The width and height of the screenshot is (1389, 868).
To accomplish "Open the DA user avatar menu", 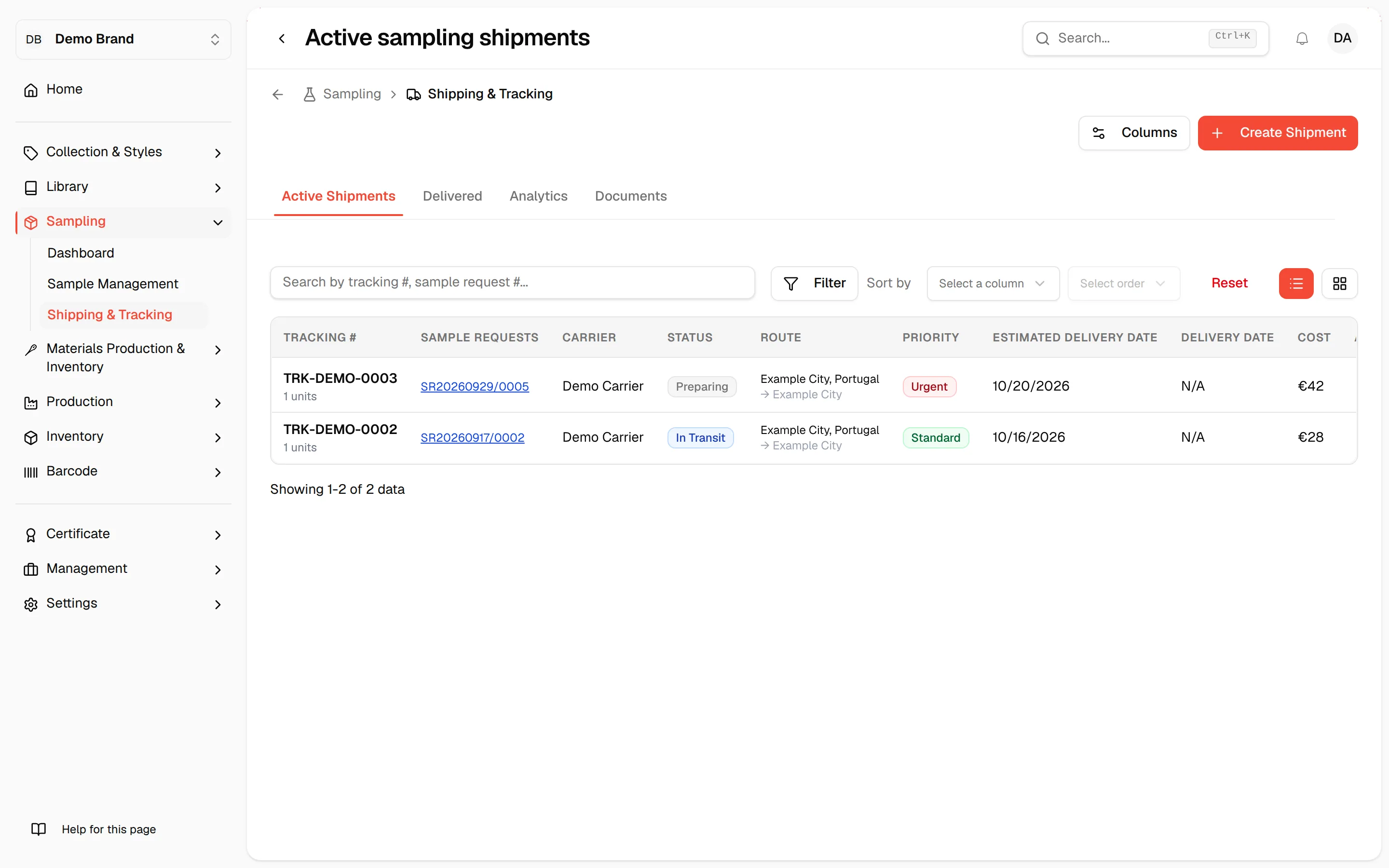I will (x=1342, y=39).
